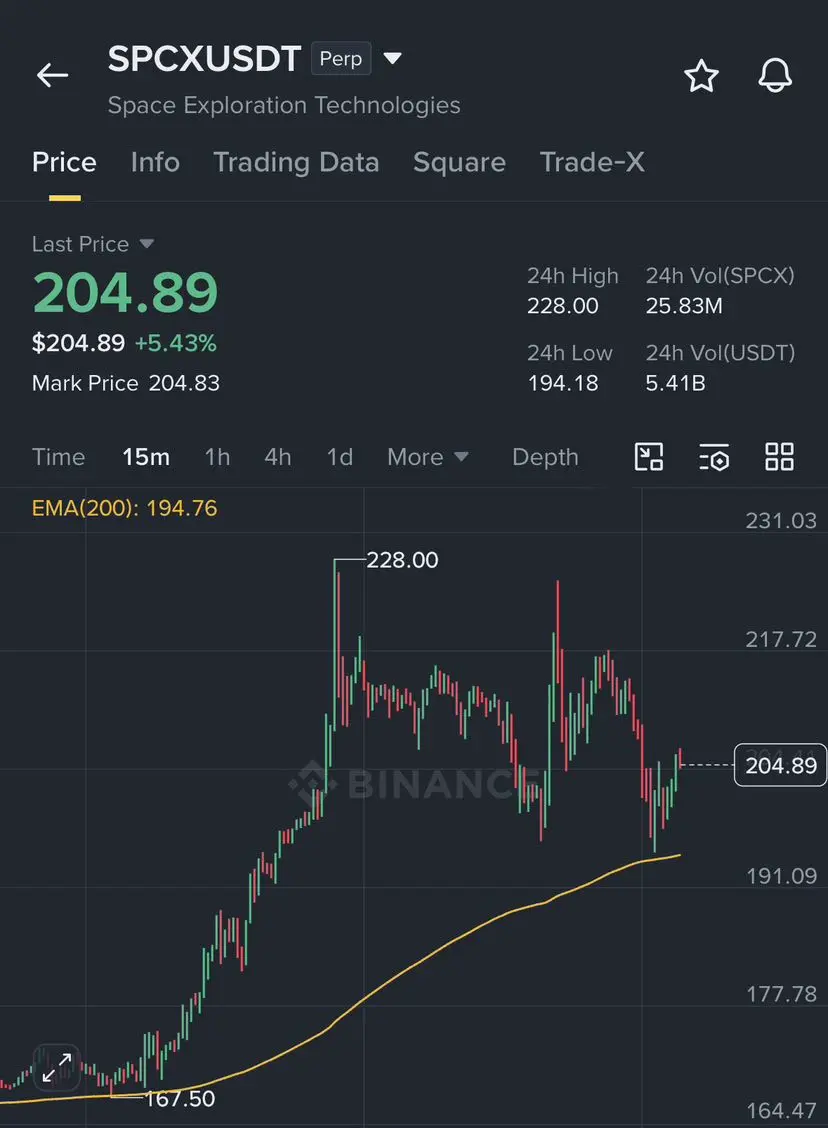Open the Trade-X tab
Viewport: 828px width, 1128px height.
(592, 163)
